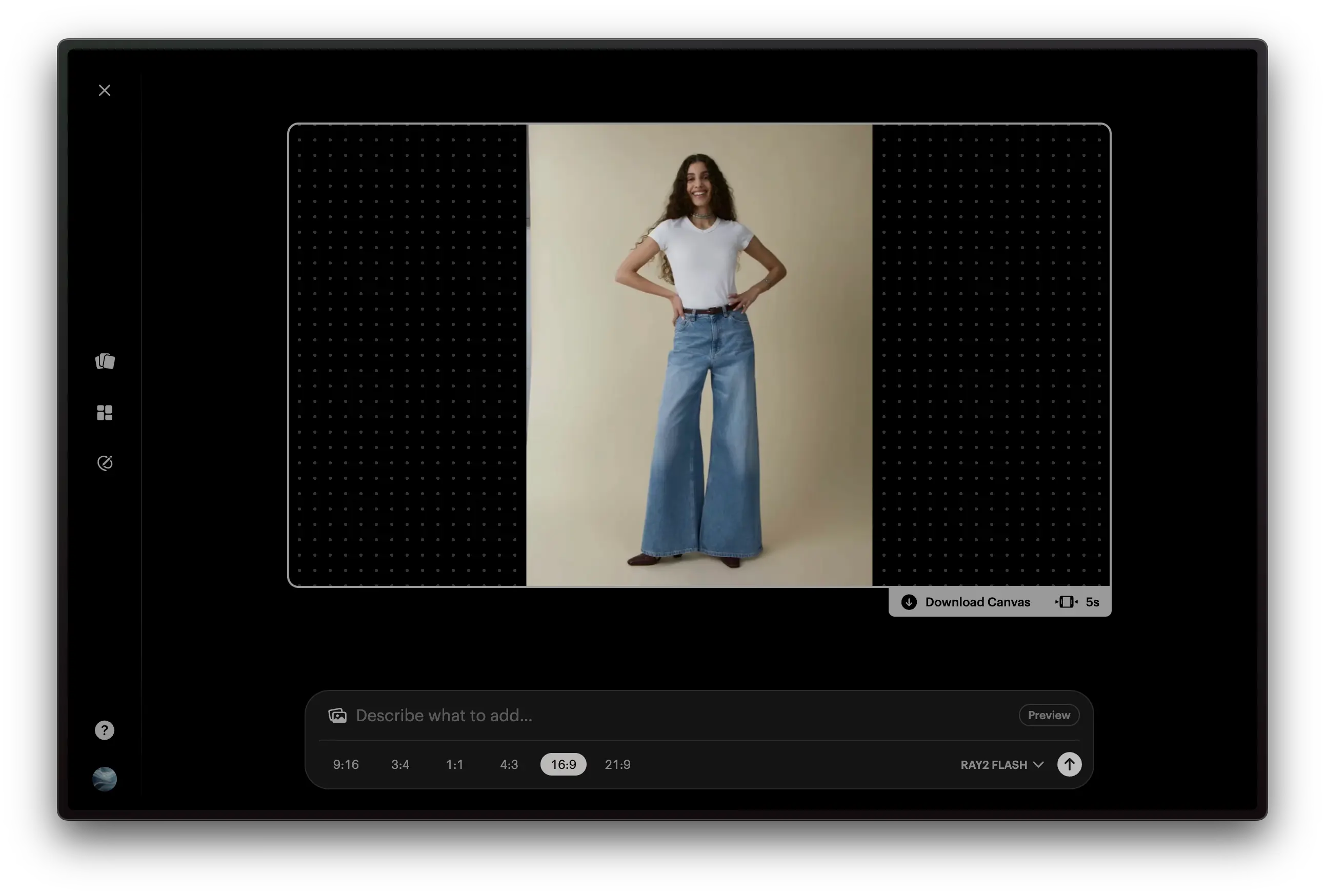Click the Preview button
Viewport: 1325px width, 896px height.
coord(1049,716)
